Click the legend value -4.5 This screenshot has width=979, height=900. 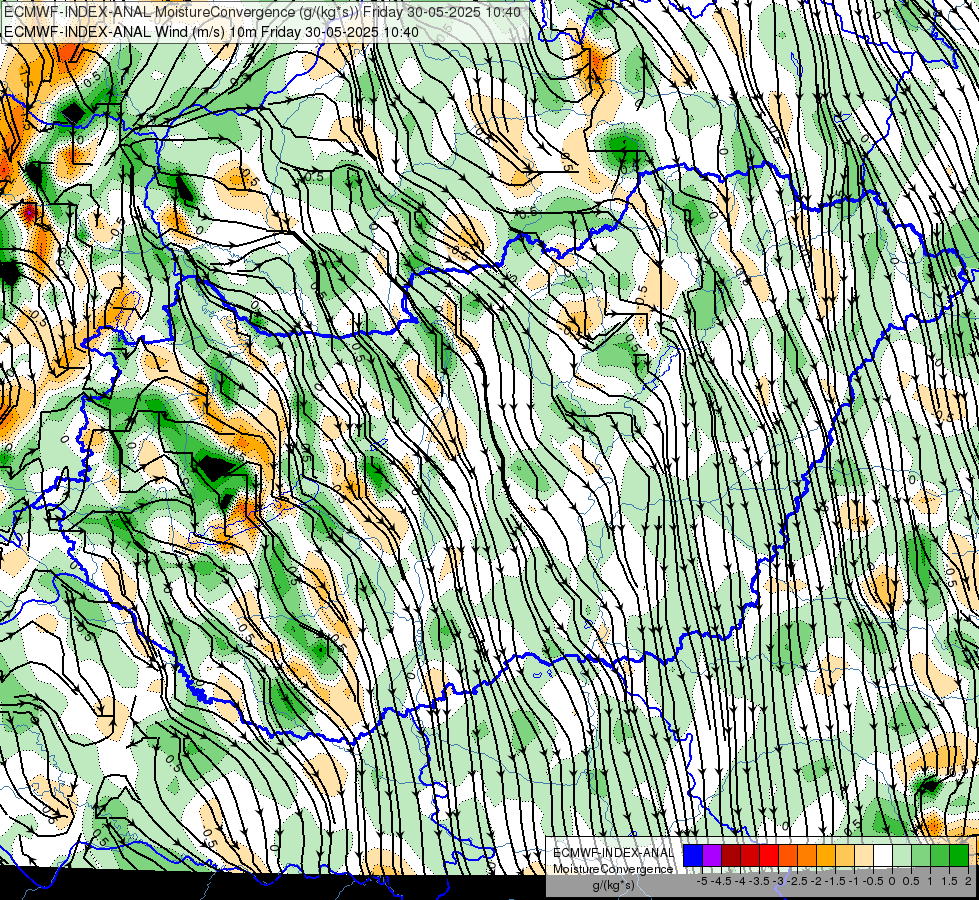point(721,881)
